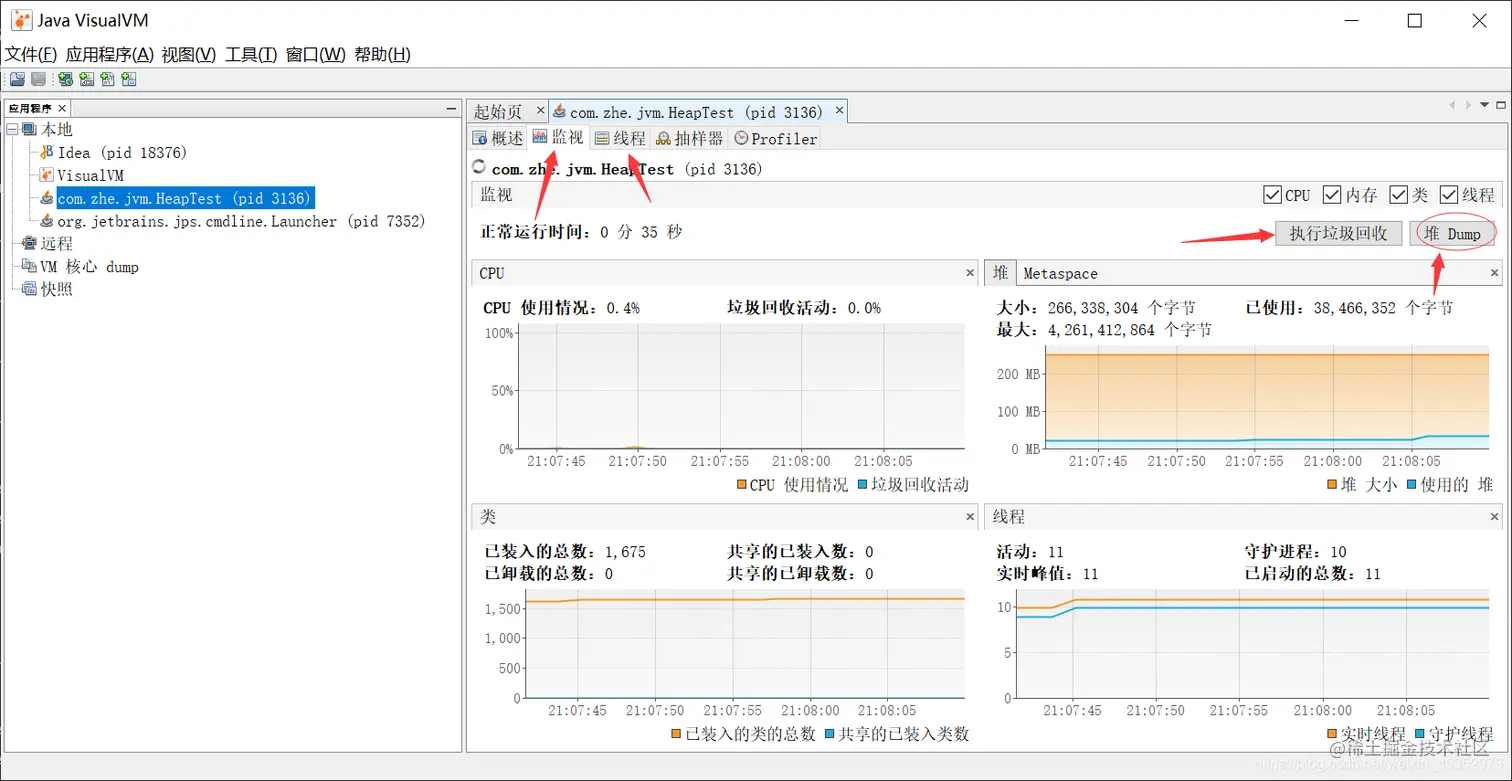Select org.jetbrains.jps.cmdline.Launcher (pid 7352)
Screen dimensions: 1512x781
click(241, 221)
